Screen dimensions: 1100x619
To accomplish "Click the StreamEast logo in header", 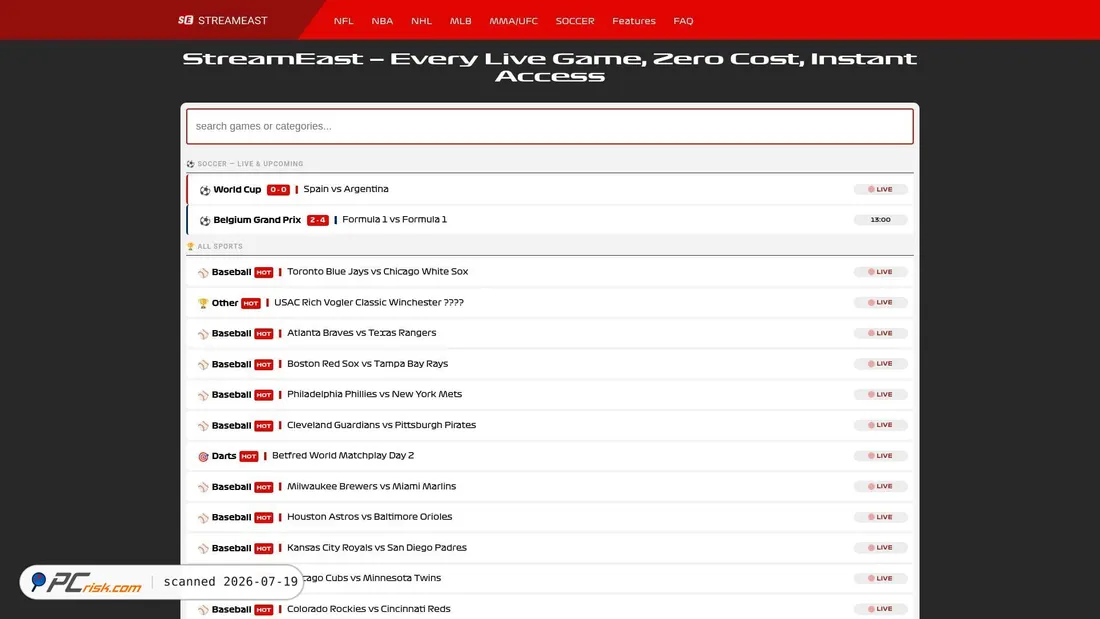I will 222,20.
